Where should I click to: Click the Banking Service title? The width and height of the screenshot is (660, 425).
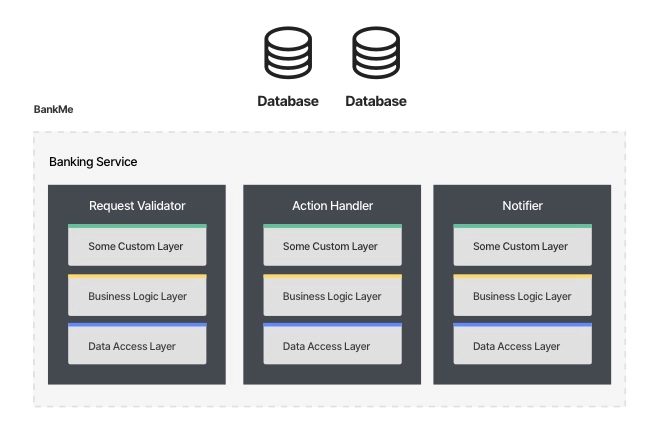pos(93,162)
